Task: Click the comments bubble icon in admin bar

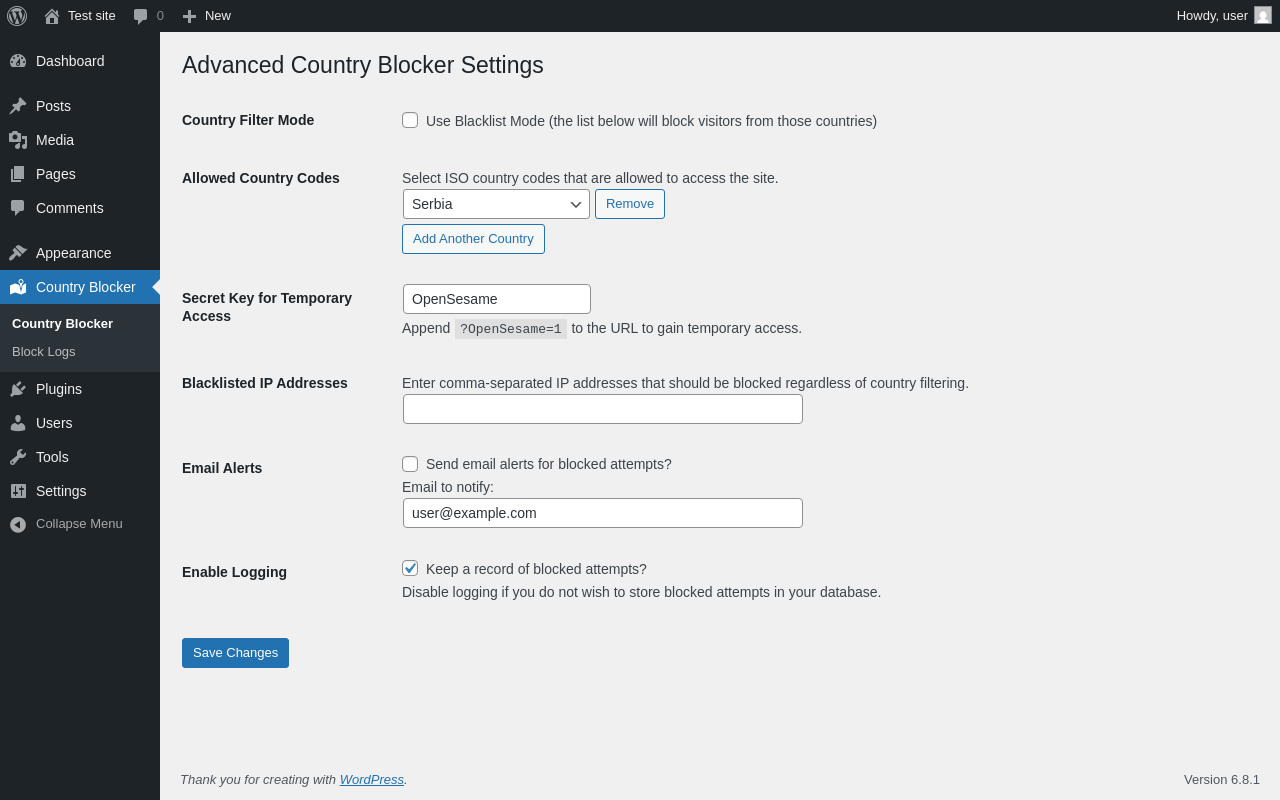Action: 141,16
